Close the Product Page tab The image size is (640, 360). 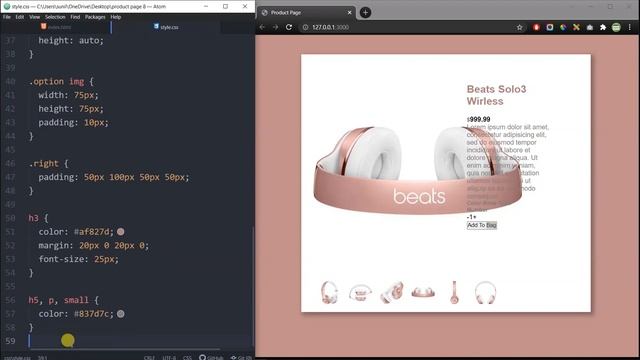pyautogui.click(x=349, y=13)
